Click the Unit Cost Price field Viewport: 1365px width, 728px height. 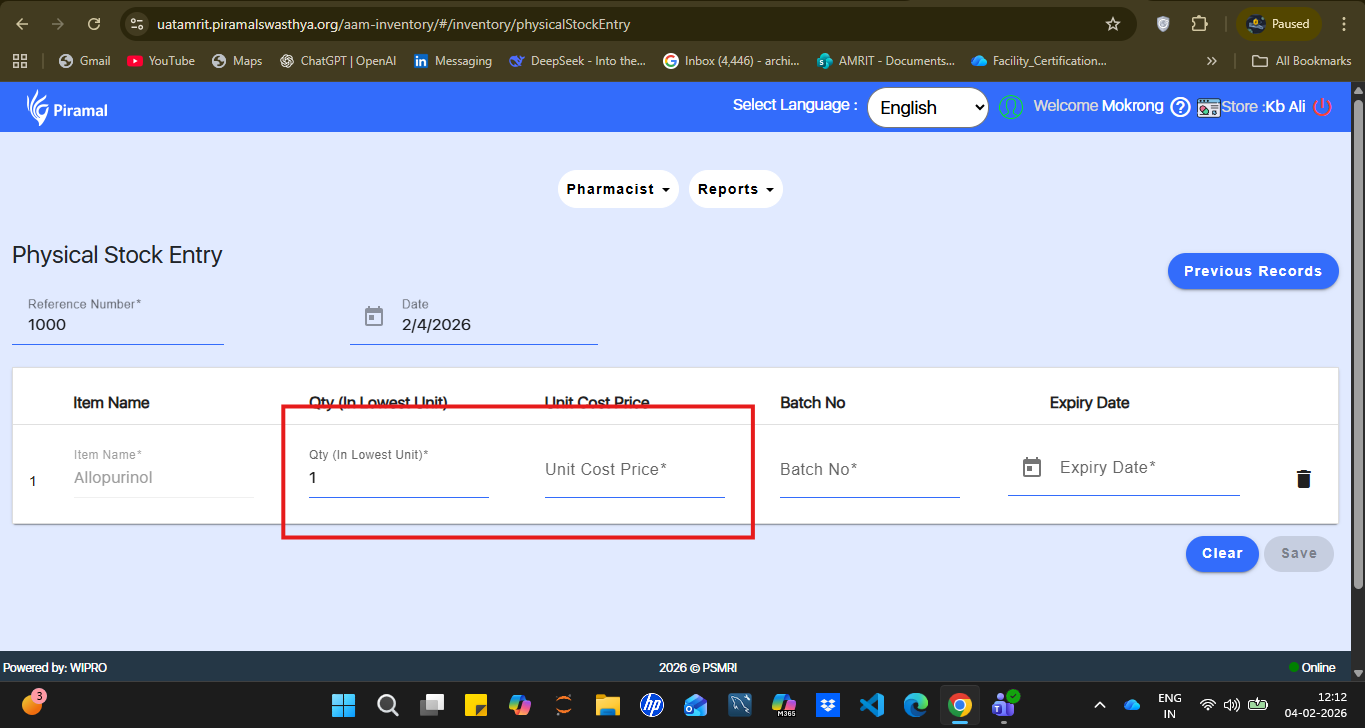click(634, 470)
